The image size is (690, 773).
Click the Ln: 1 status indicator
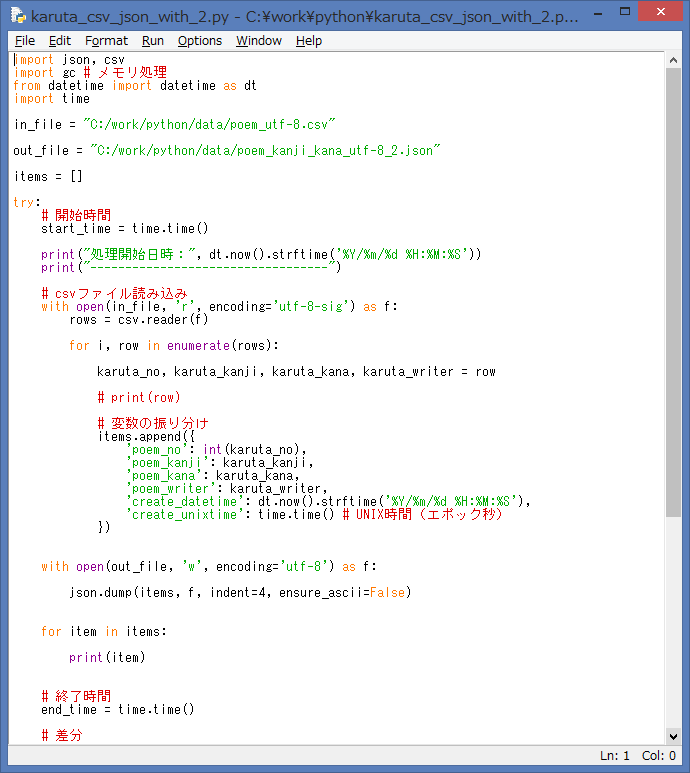614,757
